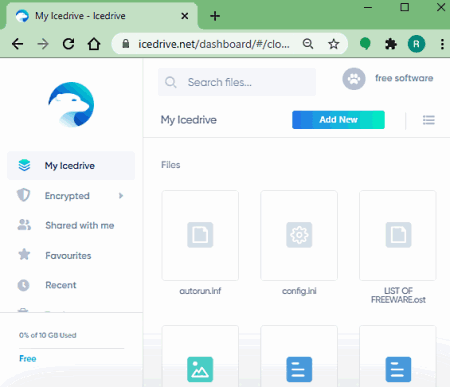Click the browser back arrow

[17, 44]
